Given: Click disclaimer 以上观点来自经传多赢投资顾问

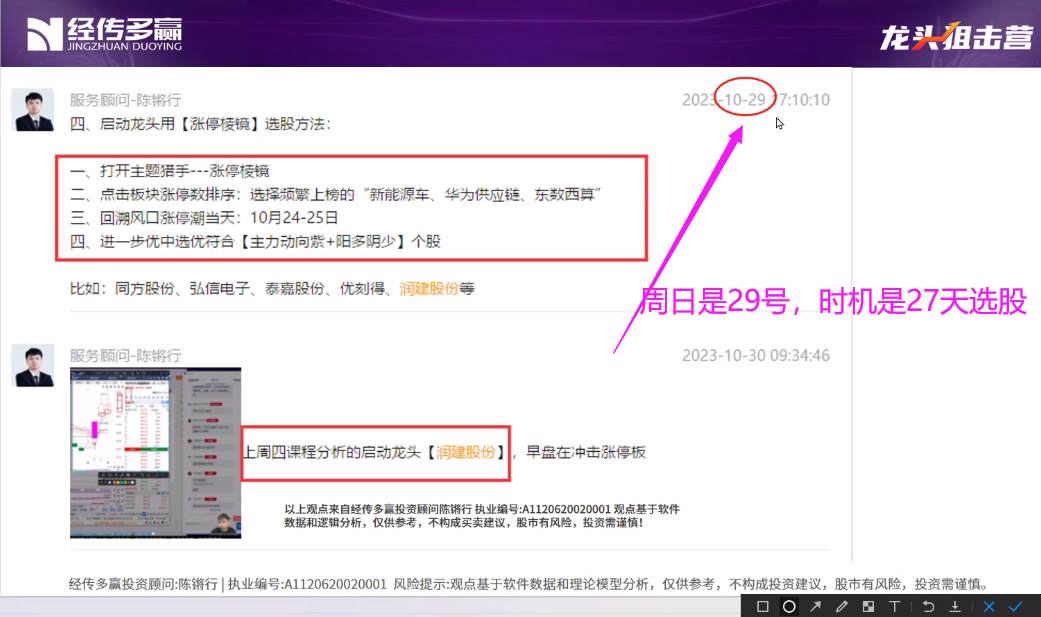Looking at the screenshot, I should point(482,516).
